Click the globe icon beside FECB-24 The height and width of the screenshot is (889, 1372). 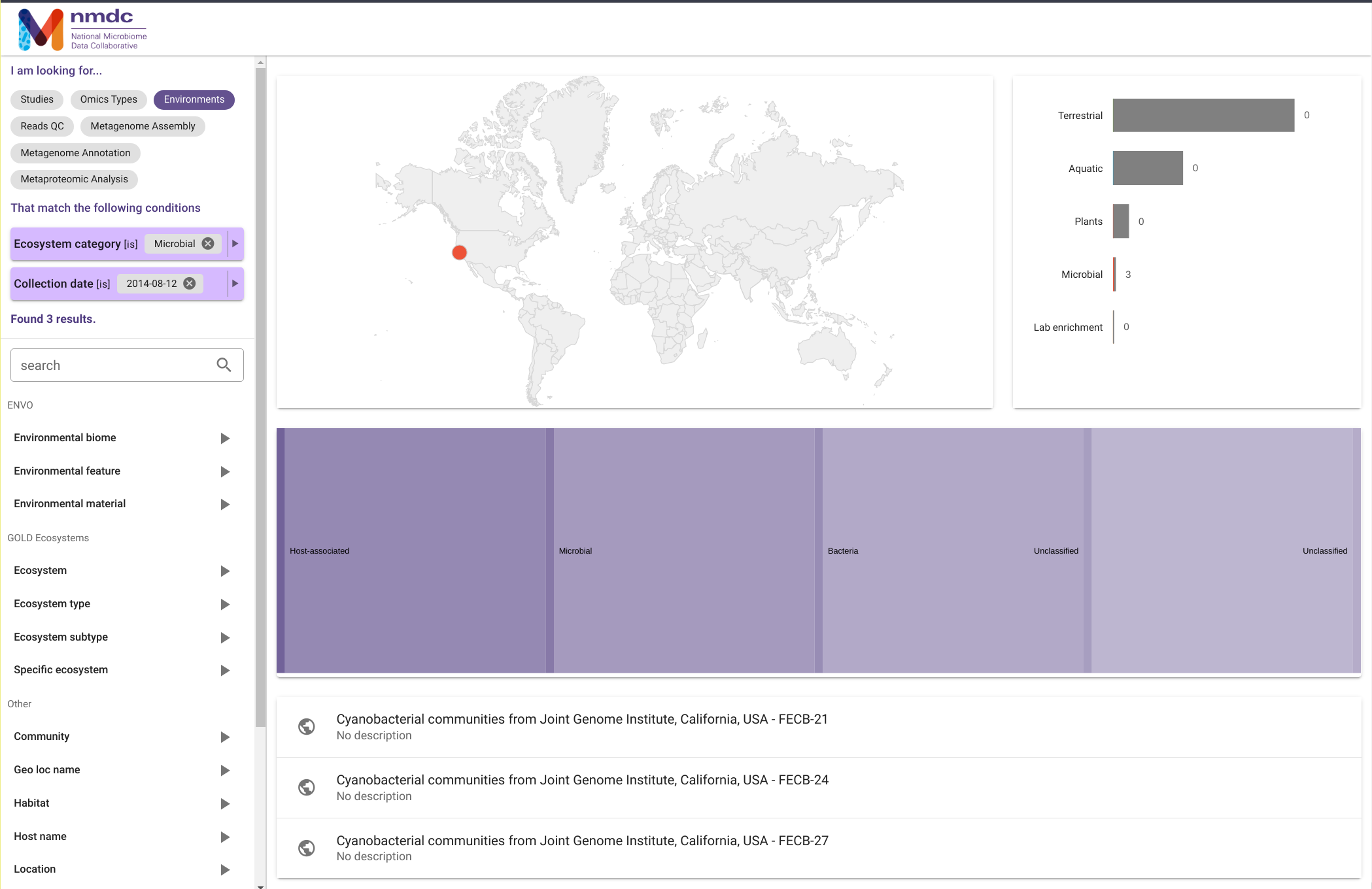(307, 787)
